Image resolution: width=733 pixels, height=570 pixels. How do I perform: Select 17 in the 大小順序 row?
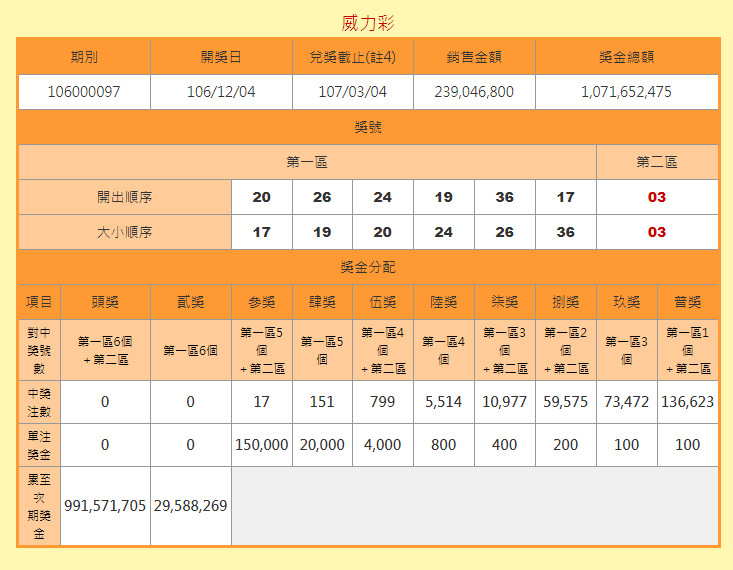pyautogui.click(x=261, y=232)
